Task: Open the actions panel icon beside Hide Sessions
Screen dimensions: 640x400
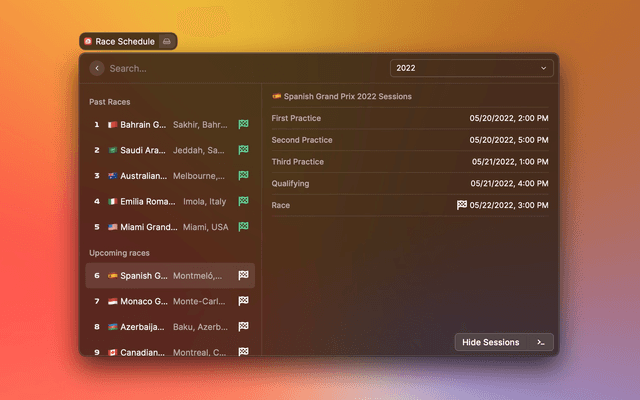Action: coord(541,342)
